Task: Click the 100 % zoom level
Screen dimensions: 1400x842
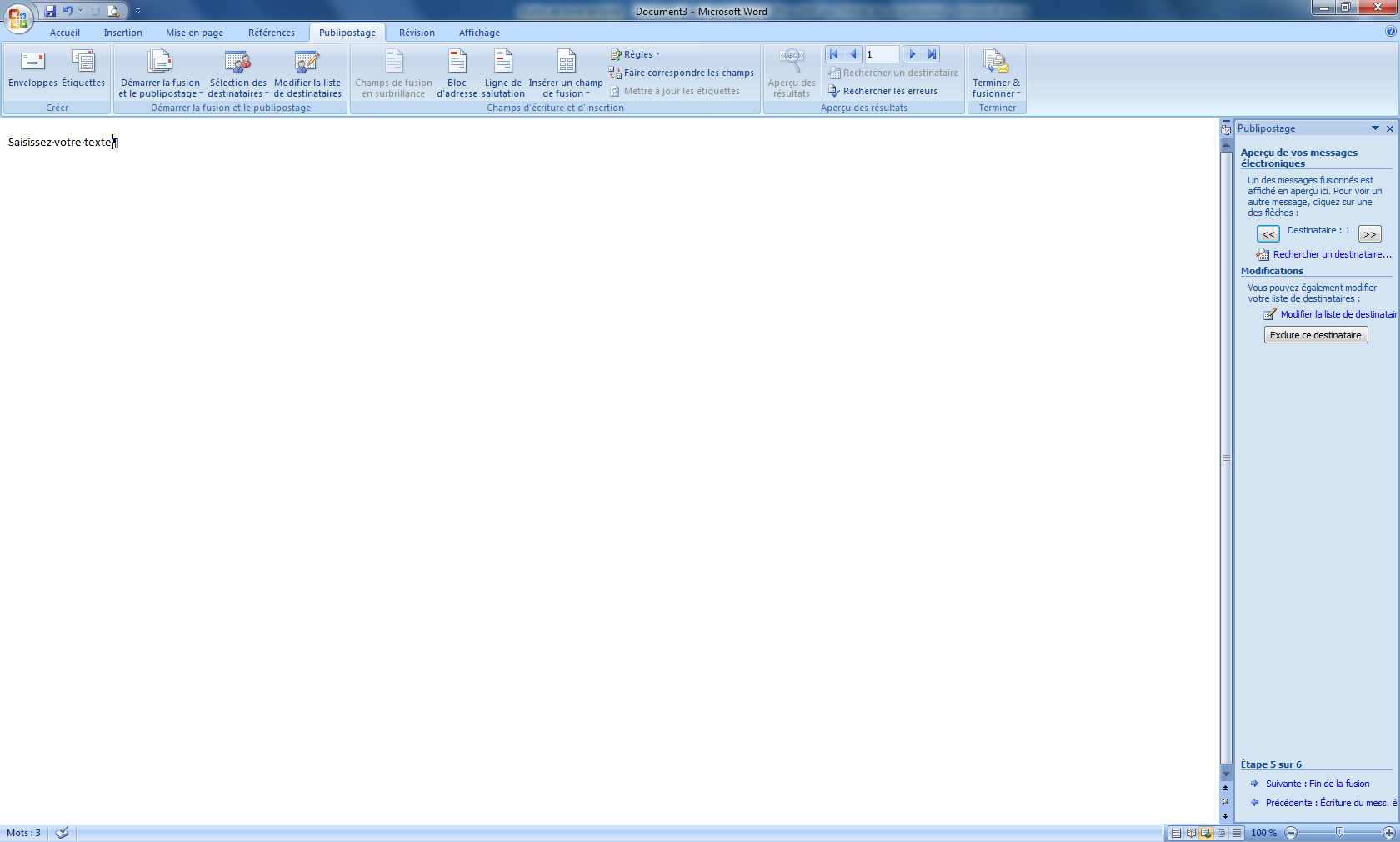Action: [x=1263, y=833]
